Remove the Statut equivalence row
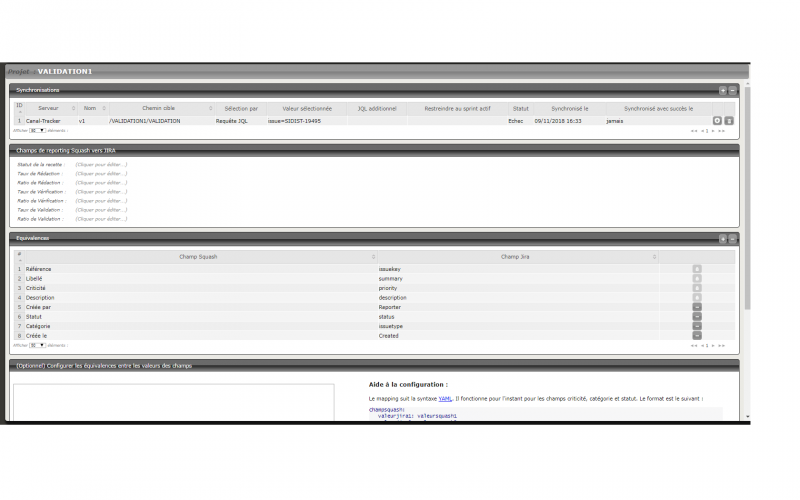The height and width of the screenshot is (500, 800). coord(697,316)
